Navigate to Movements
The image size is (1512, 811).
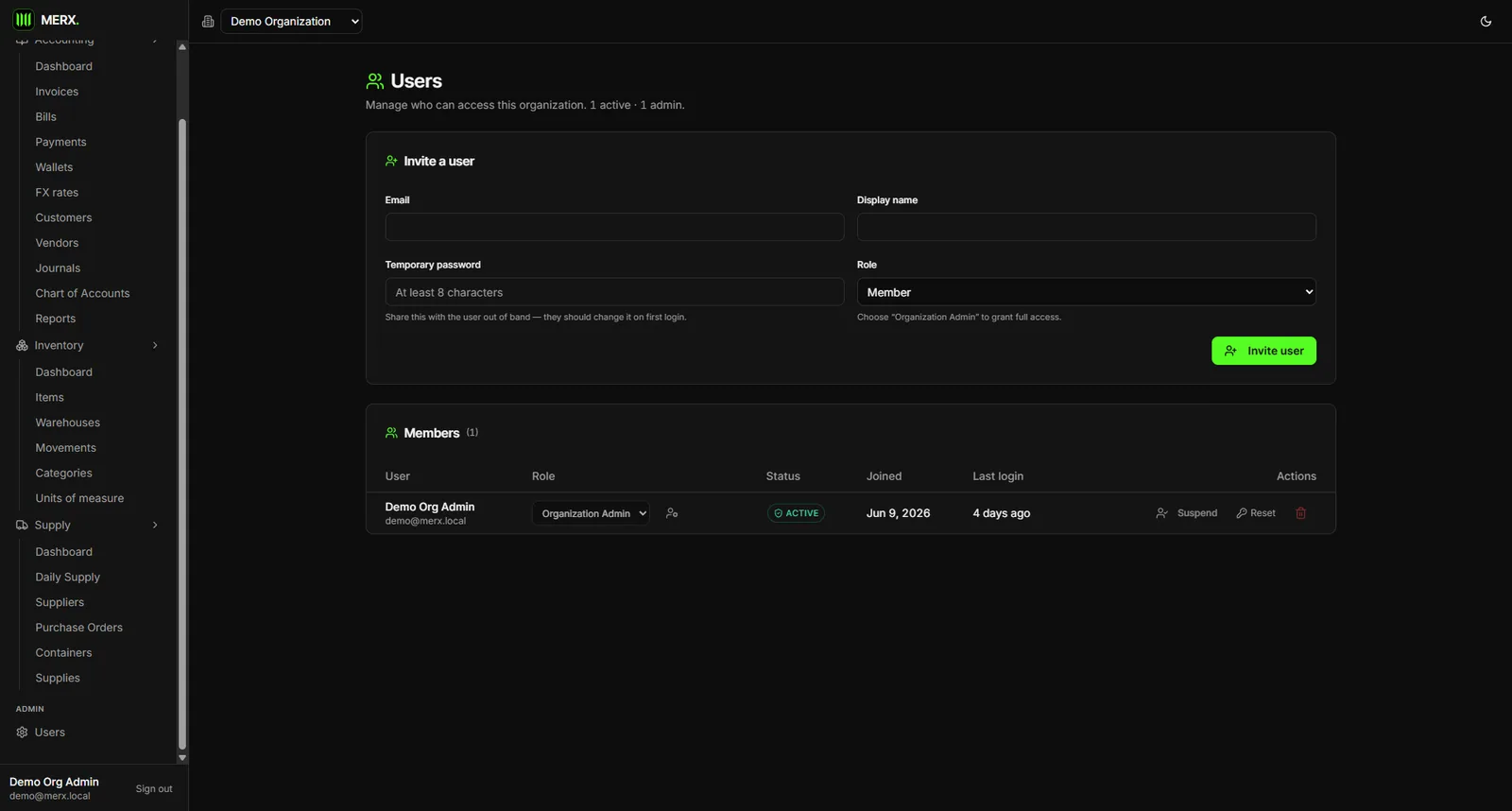click(x=65, y=448)
